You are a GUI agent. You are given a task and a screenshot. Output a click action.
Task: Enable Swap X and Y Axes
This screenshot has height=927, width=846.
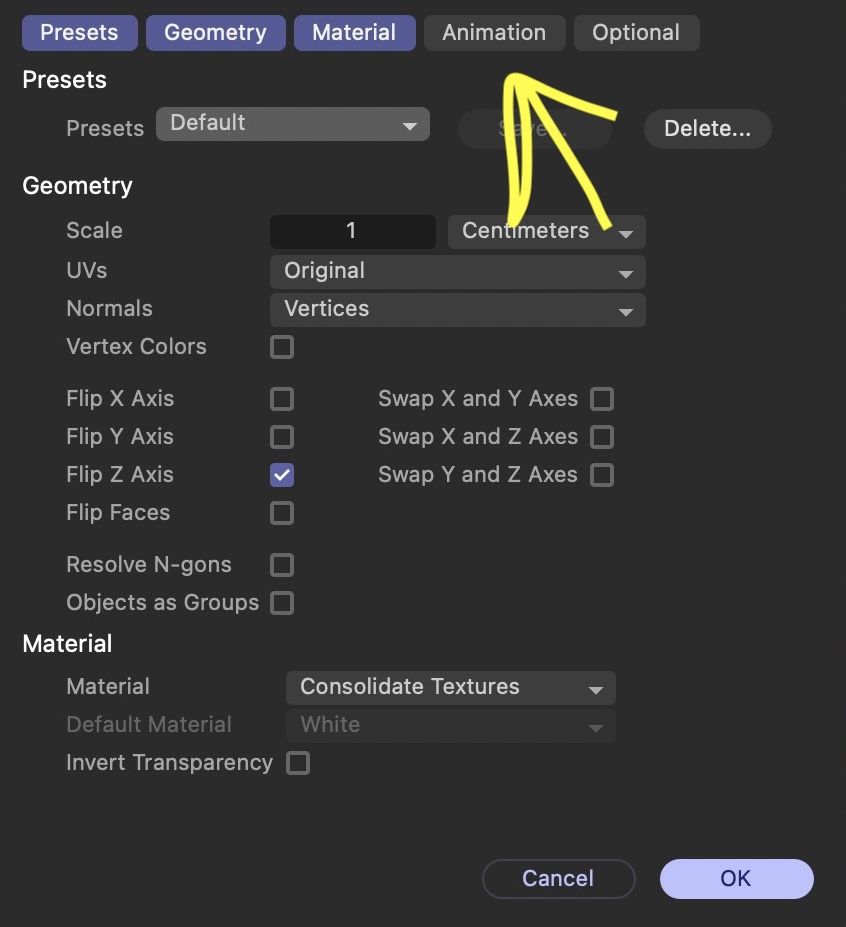click(x=602, y=399)
